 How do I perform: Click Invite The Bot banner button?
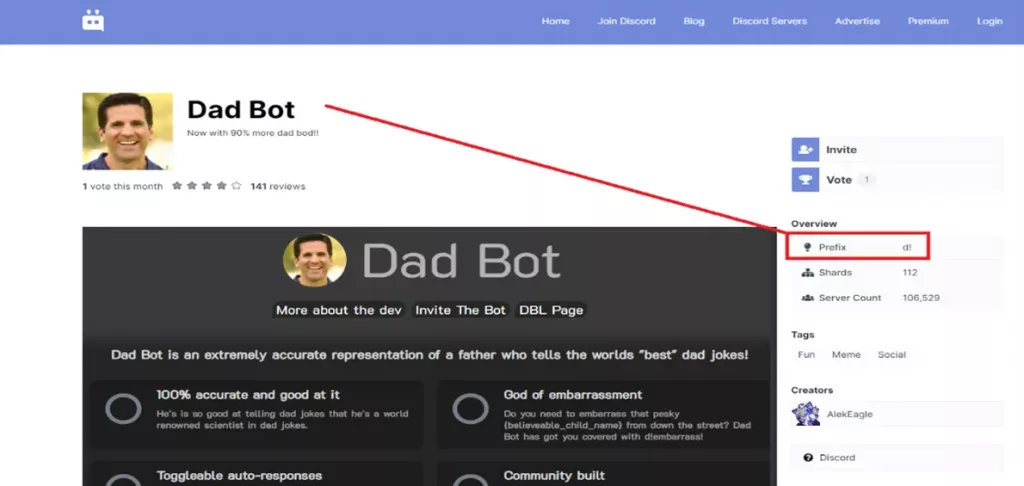(460, 310)
